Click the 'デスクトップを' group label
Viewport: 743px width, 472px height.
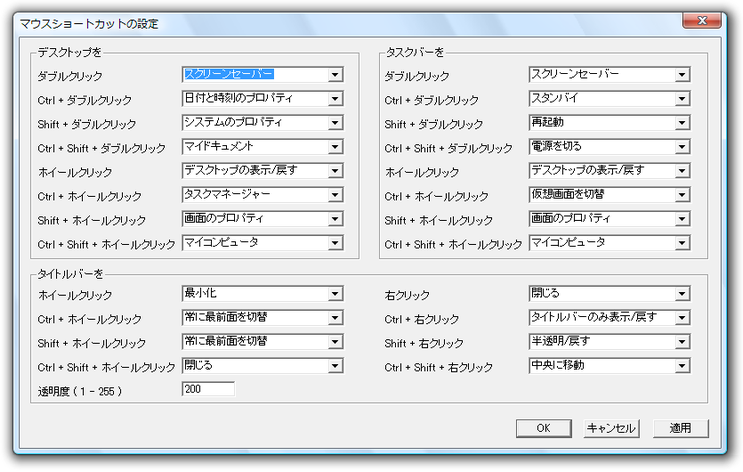70,52
